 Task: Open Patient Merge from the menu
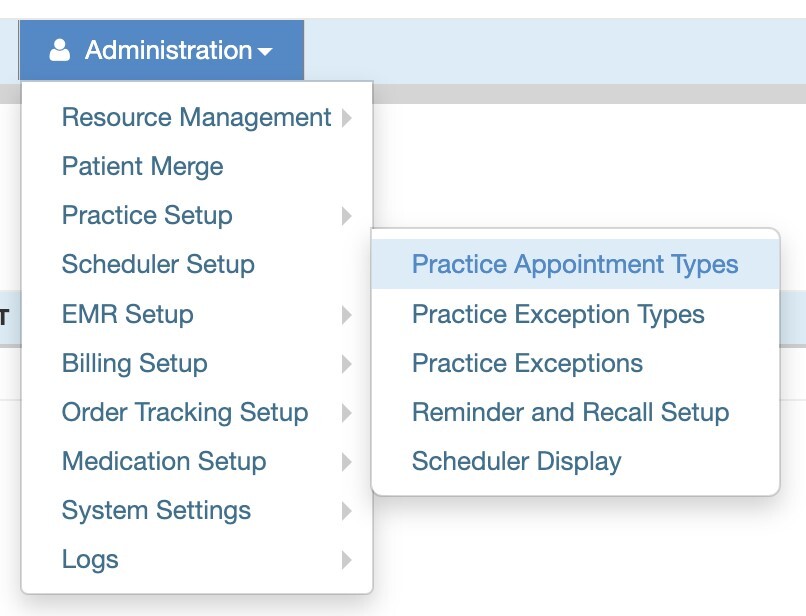142,166
